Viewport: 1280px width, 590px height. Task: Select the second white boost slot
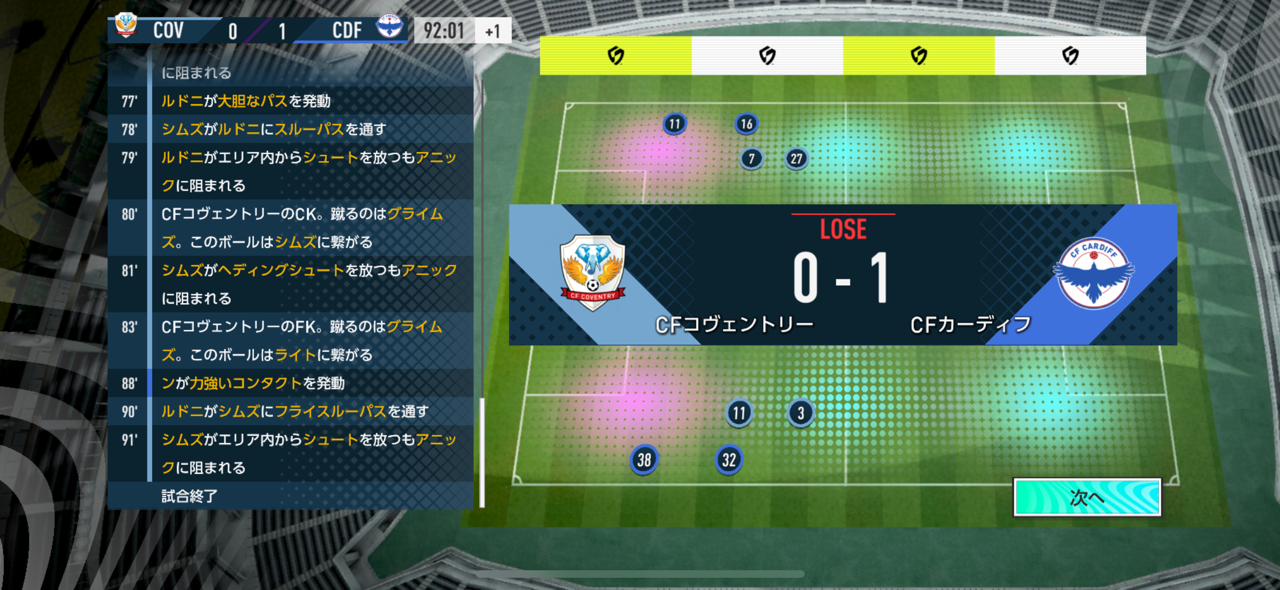coord(767,56)
